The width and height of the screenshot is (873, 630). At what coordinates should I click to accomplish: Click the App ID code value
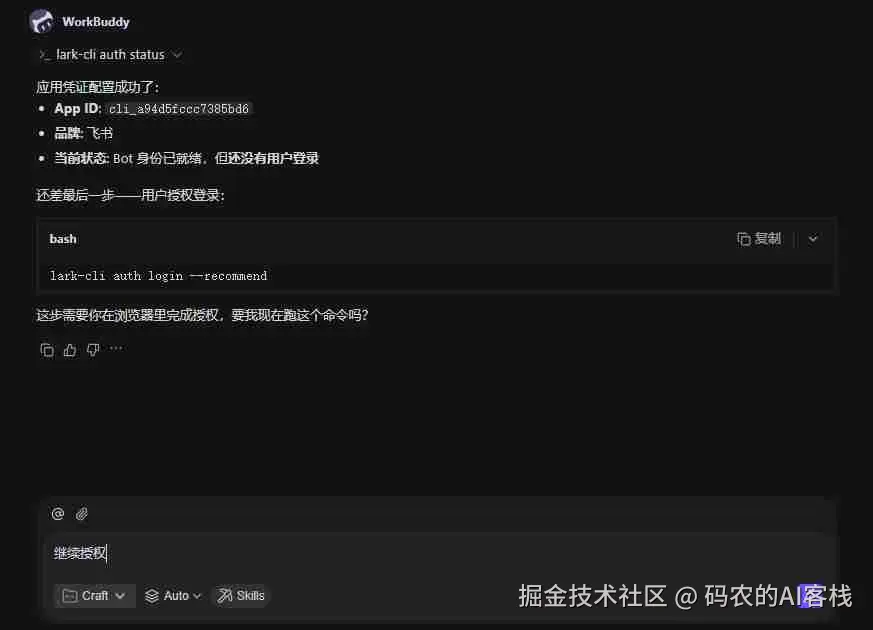click(x=179, y=109)
